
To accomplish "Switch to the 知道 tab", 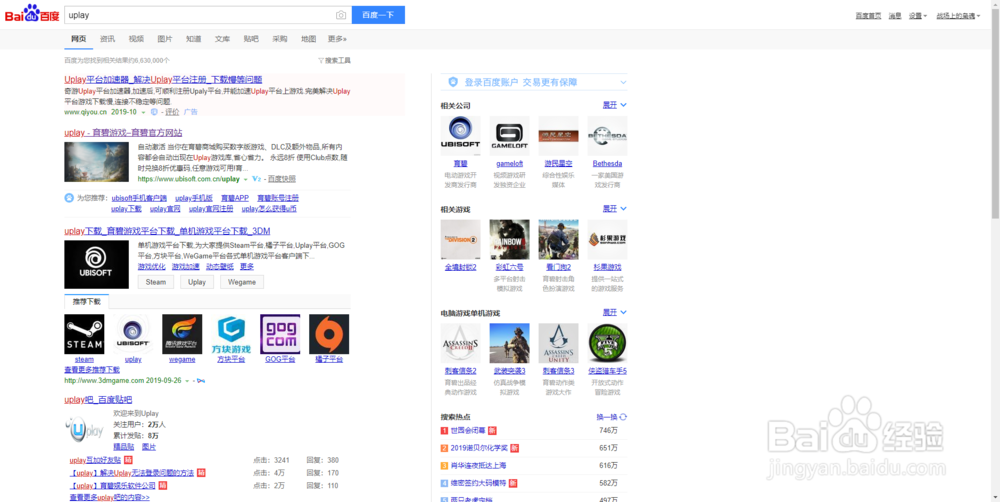I will 193,39.
